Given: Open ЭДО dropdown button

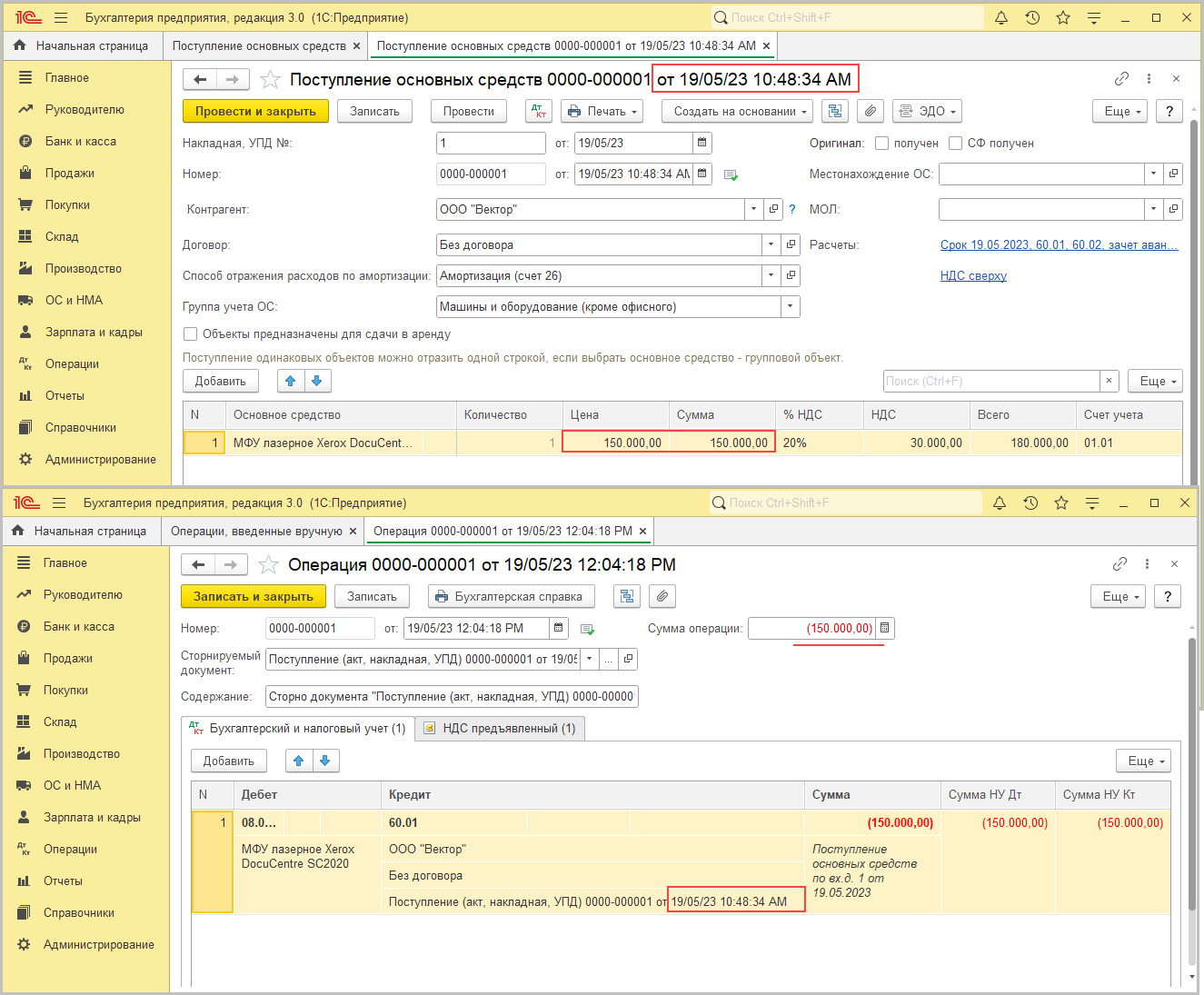Looking at the screenshot, I should [927, 111].
